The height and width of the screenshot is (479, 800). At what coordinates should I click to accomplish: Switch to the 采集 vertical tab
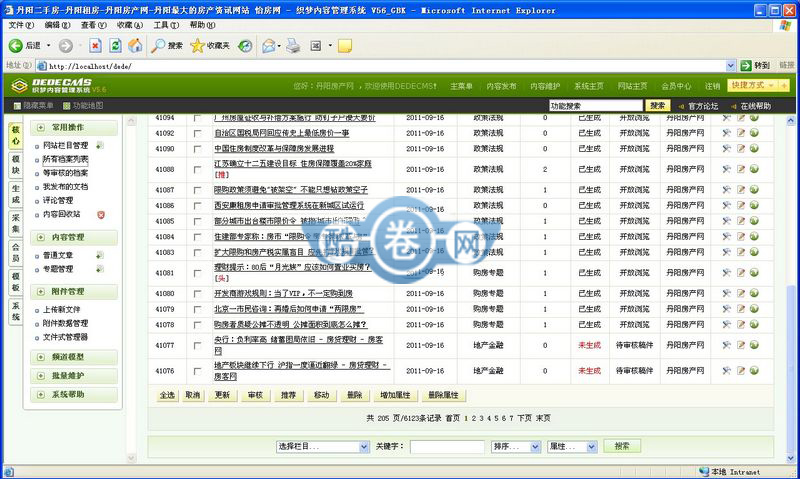(16, 224)
